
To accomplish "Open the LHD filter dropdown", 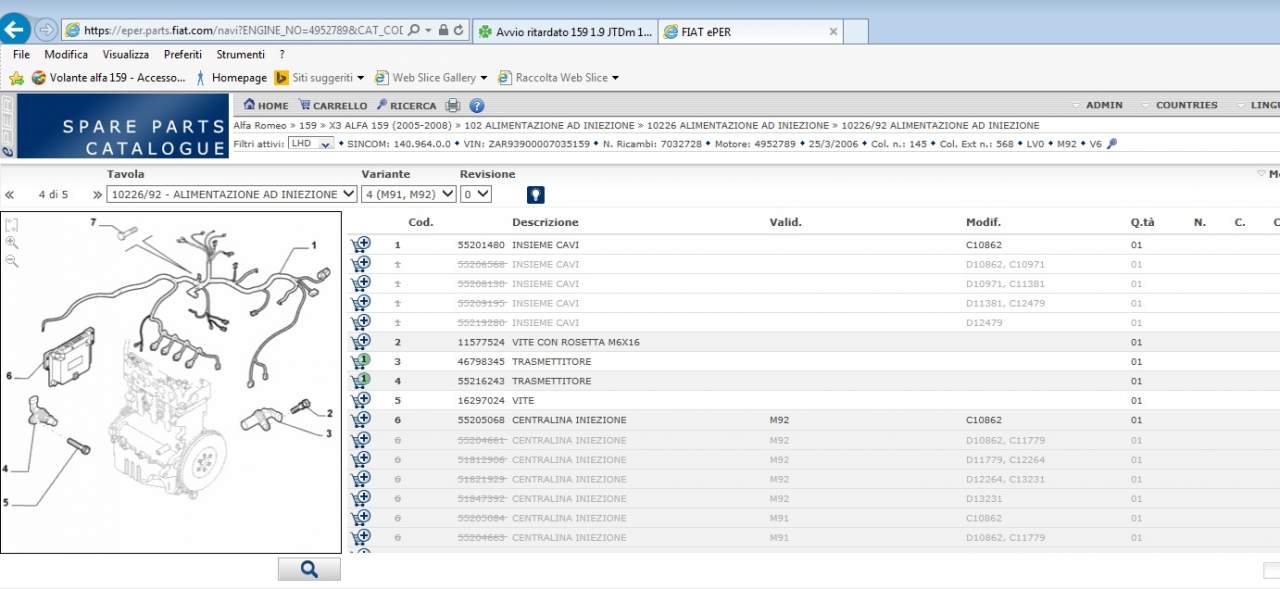I will pos(311,144).
